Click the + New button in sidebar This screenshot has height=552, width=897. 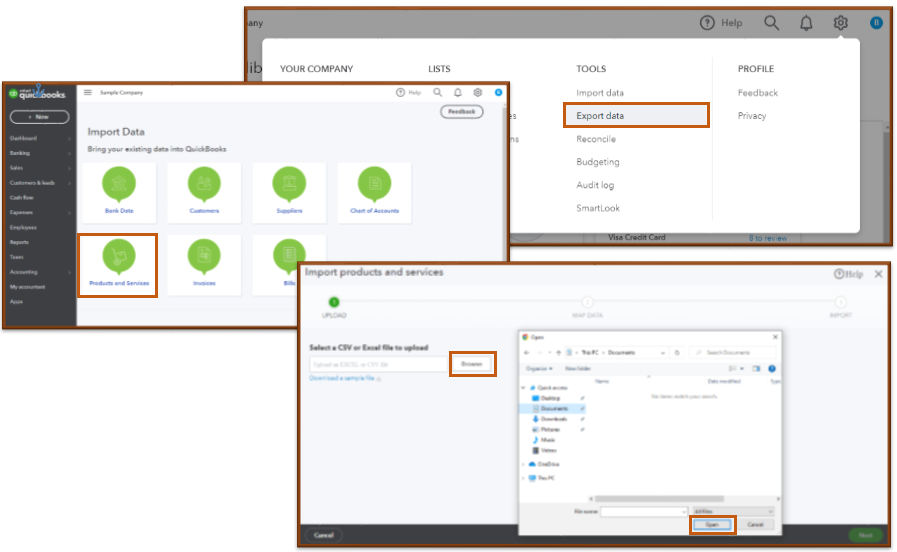click(x=39, y=117)
